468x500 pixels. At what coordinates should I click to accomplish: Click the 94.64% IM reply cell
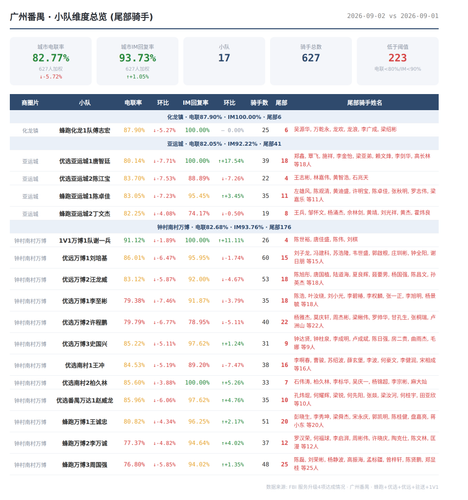coord(199,443)
